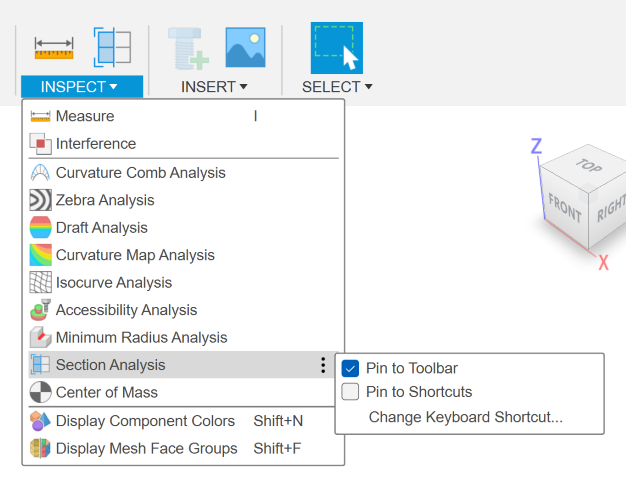The width and height of the screenshot is (626, 480).
Task: Click the Insert Fastener bolt icon
Action: pyautogui.click(x=188, y=48)
